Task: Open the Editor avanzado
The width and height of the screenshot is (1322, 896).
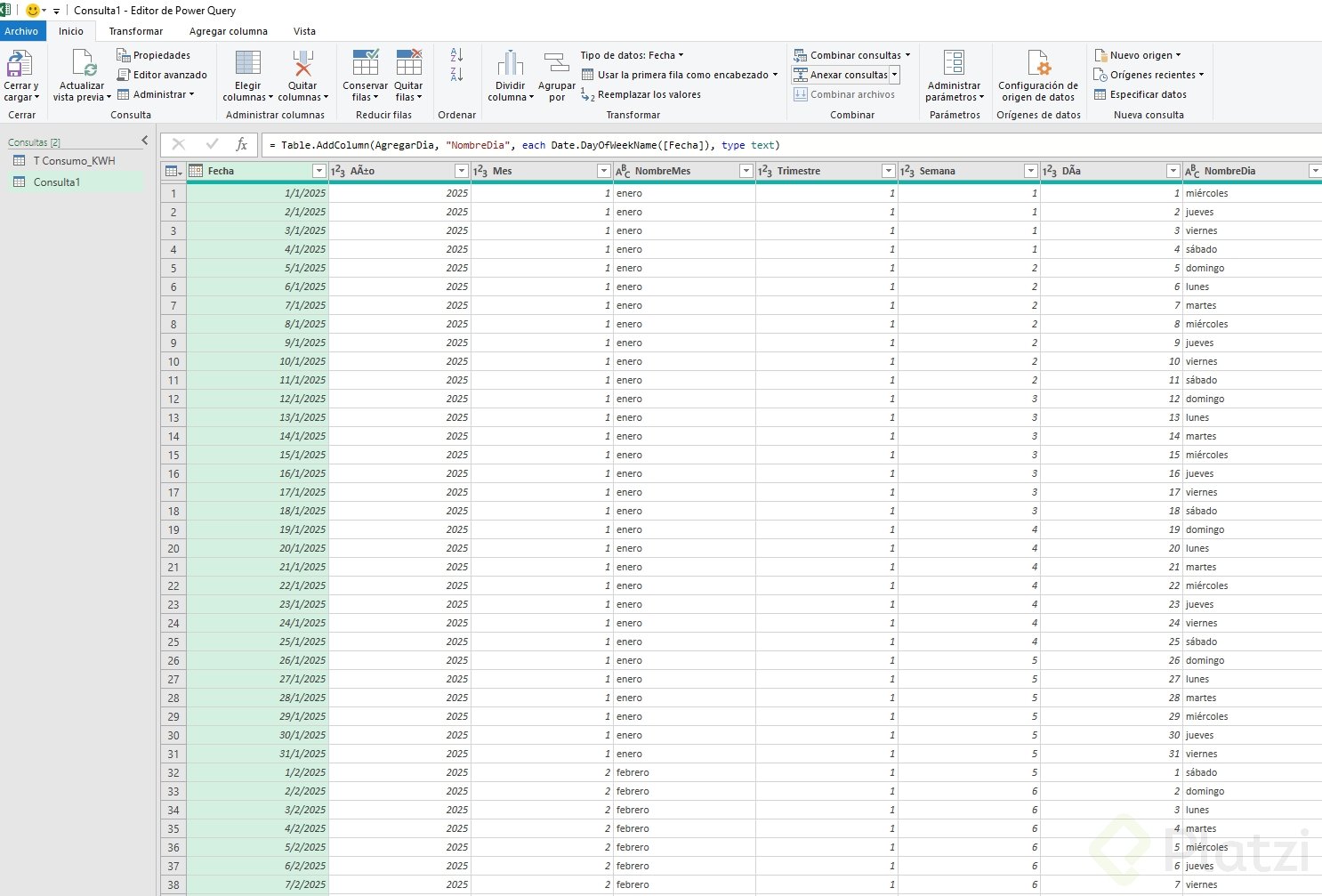Action: pos(162,75)
